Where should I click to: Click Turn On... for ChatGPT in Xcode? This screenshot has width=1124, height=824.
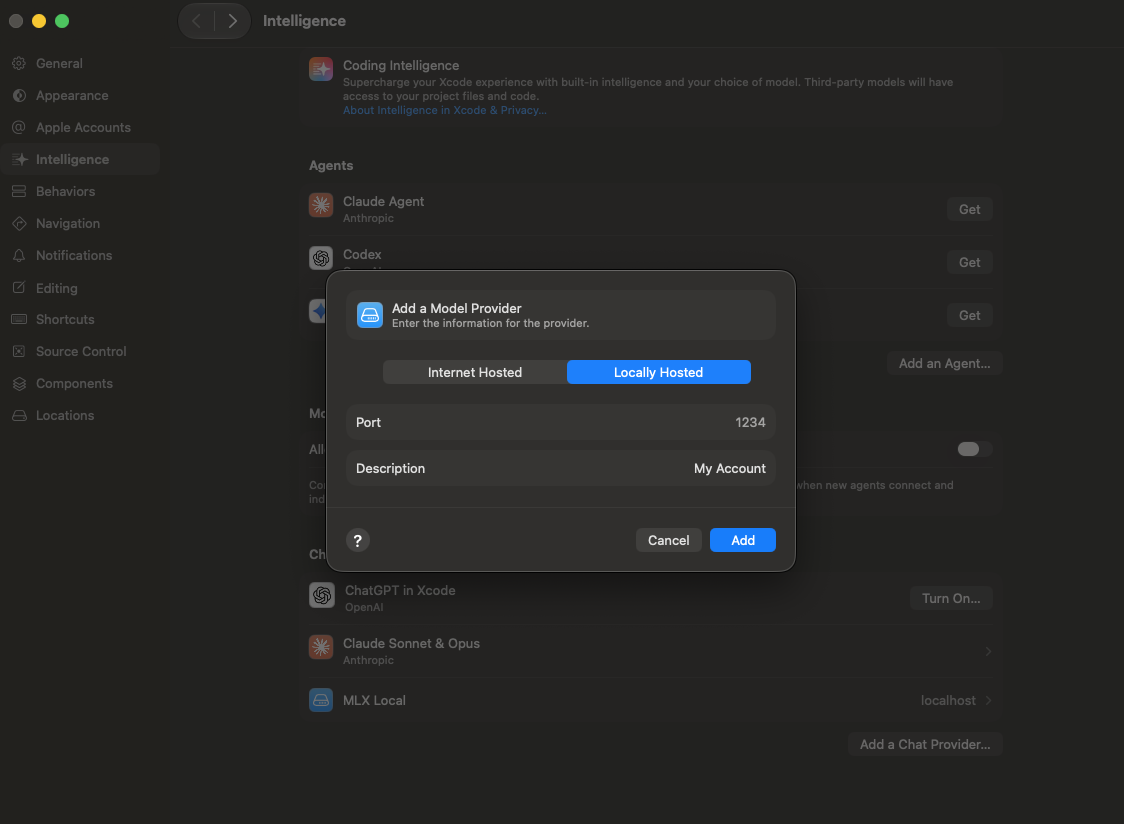951,598
